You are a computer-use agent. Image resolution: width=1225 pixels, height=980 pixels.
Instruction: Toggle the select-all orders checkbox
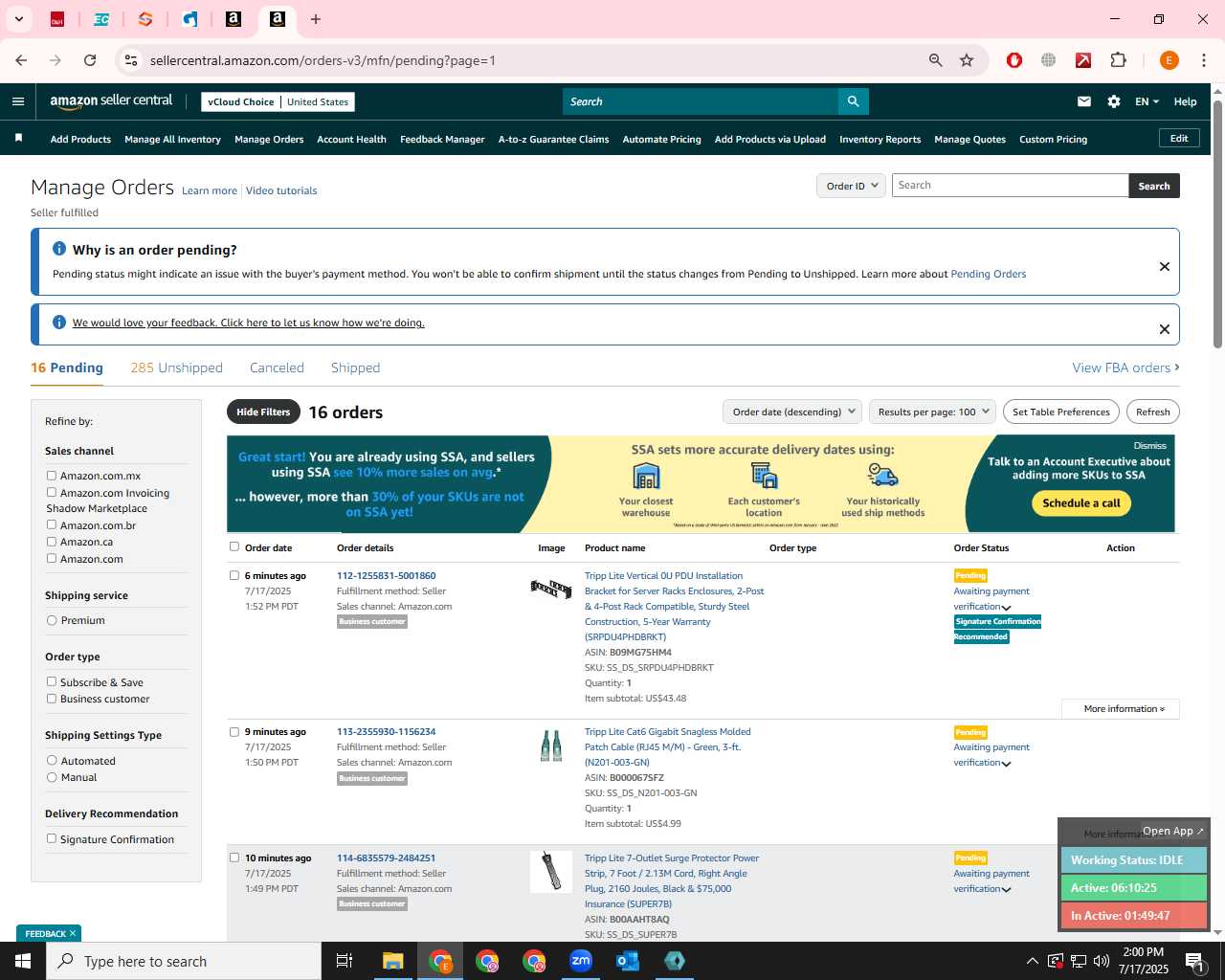click(x=234, y=546)
